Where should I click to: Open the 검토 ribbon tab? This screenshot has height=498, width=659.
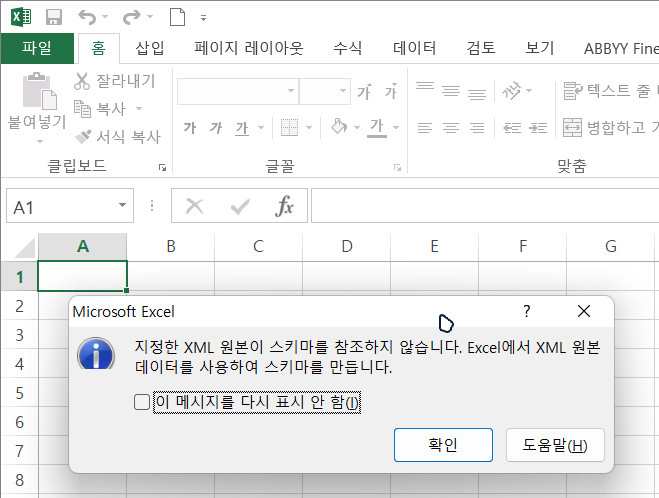[481, 48]
